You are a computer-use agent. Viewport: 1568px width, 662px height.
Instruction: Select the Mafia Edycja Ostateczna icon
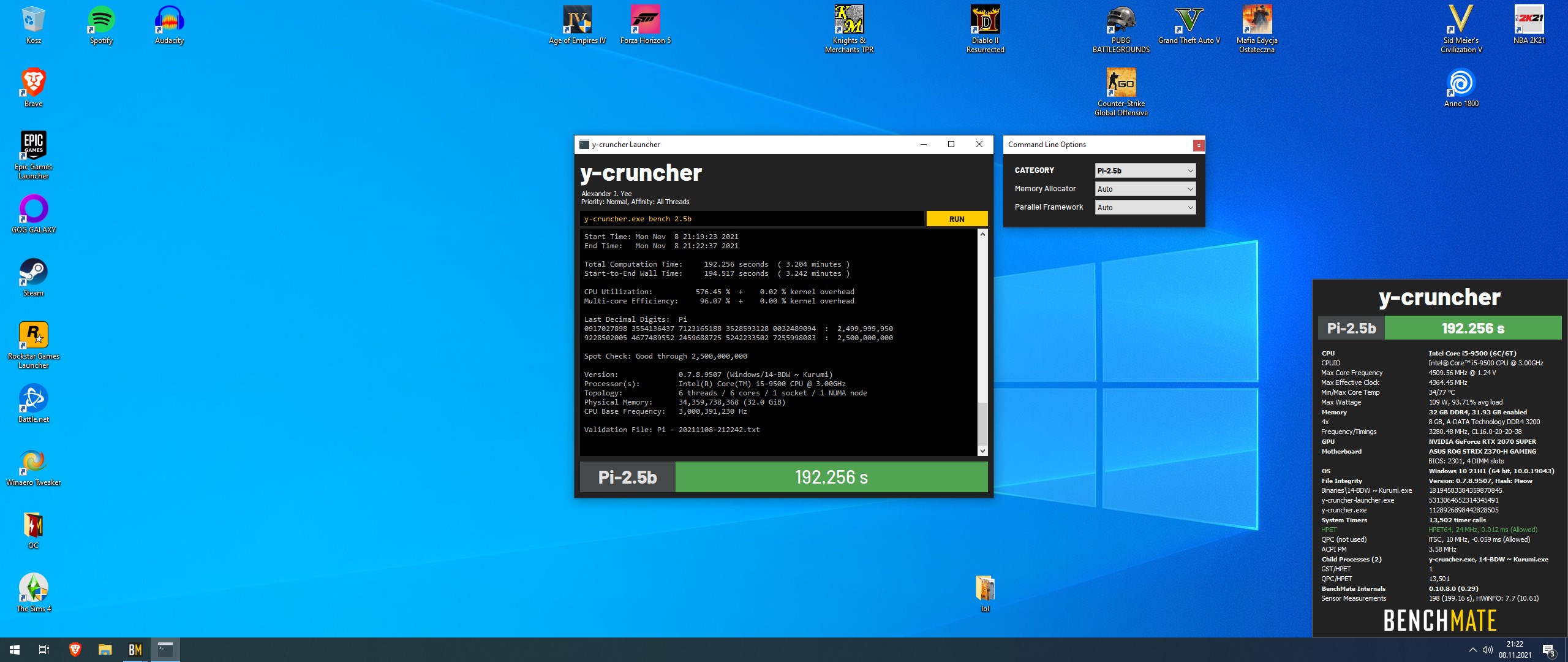[1257, 29]
